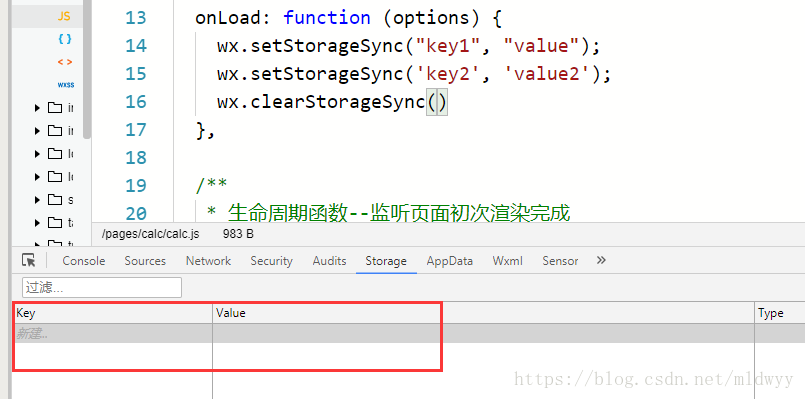Select the Storage tab
The height and width of the screenshot is (399, 805).
(x=386, y=261)
